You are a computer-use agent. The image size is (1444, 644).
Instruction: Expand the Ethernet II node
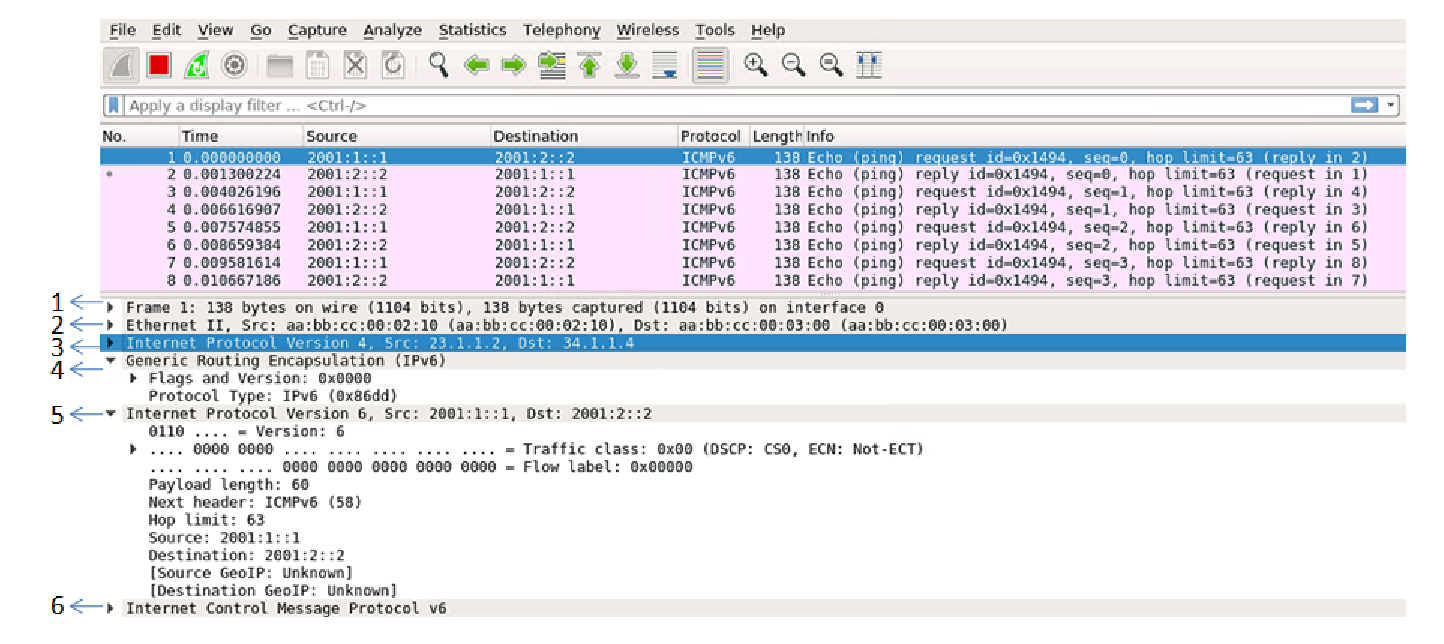click(110, 325)
